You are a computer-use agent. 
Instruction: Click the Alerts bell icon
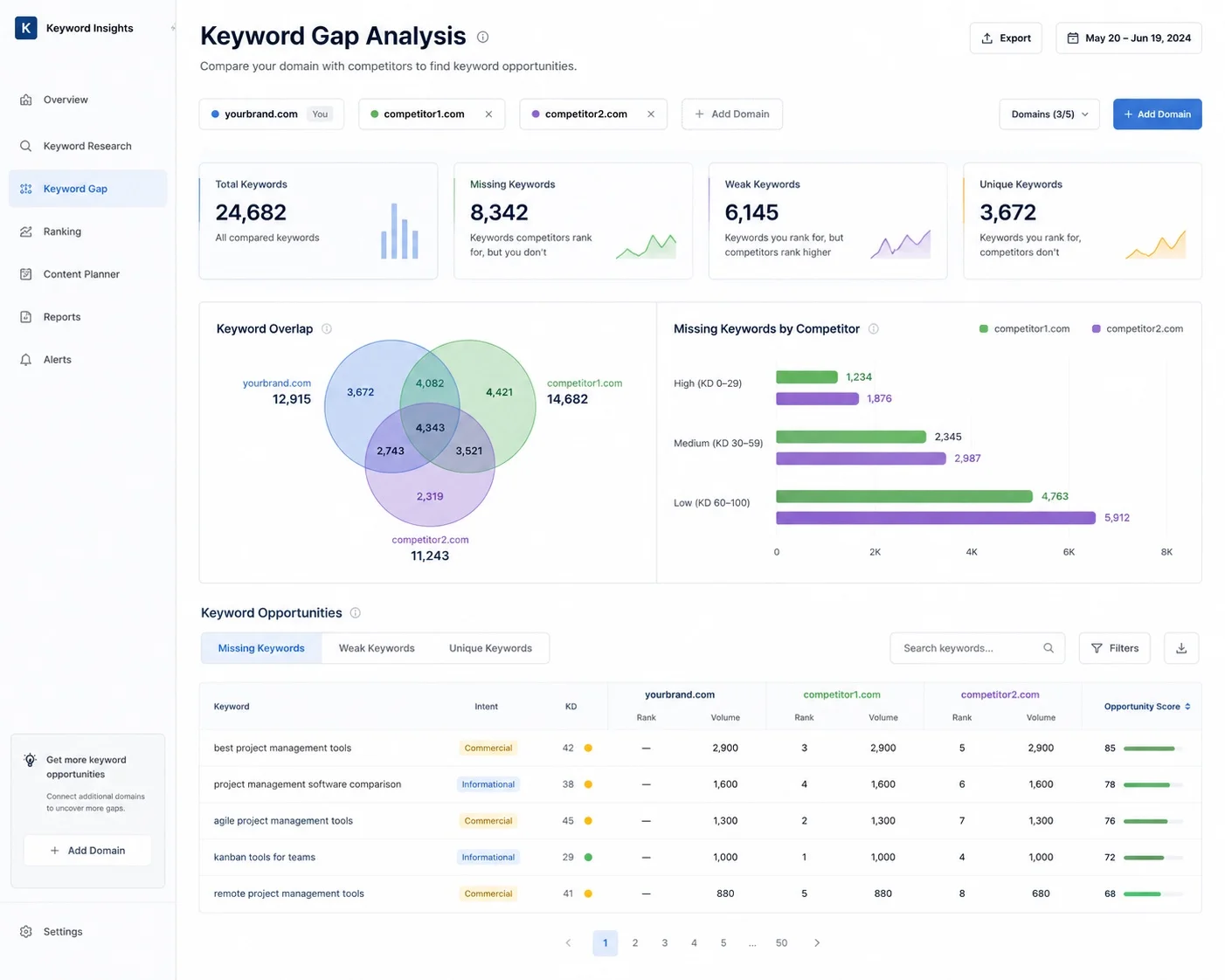tap(26, 360)
